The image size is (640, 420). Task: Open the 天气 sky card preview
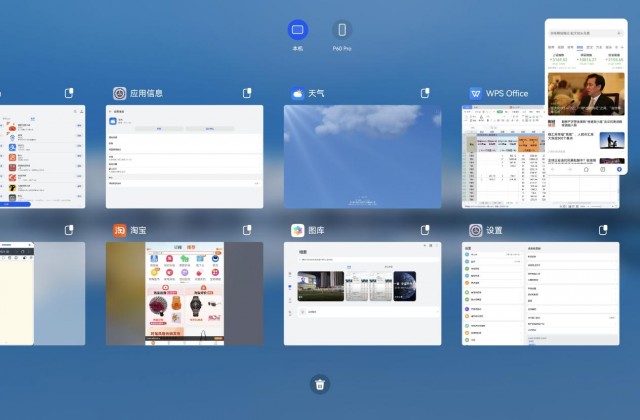(362, 157)
